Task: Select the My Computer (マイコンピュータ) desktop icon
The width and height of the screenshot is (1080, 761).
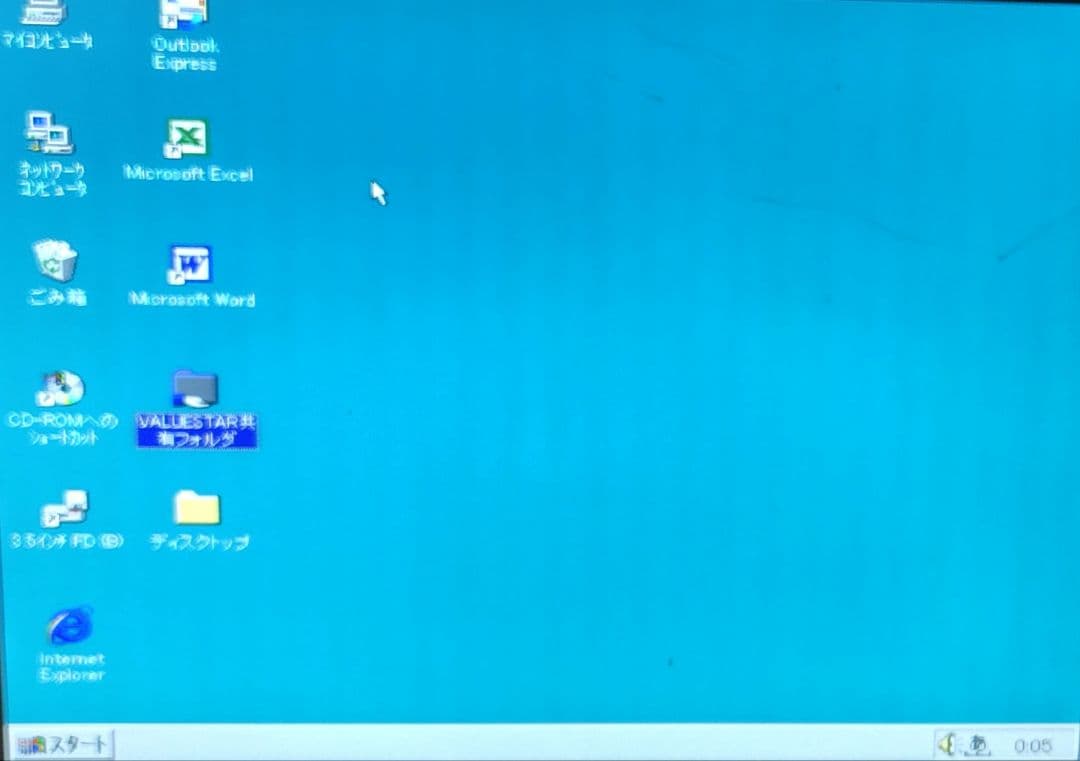Action: [x=43, y=12]
